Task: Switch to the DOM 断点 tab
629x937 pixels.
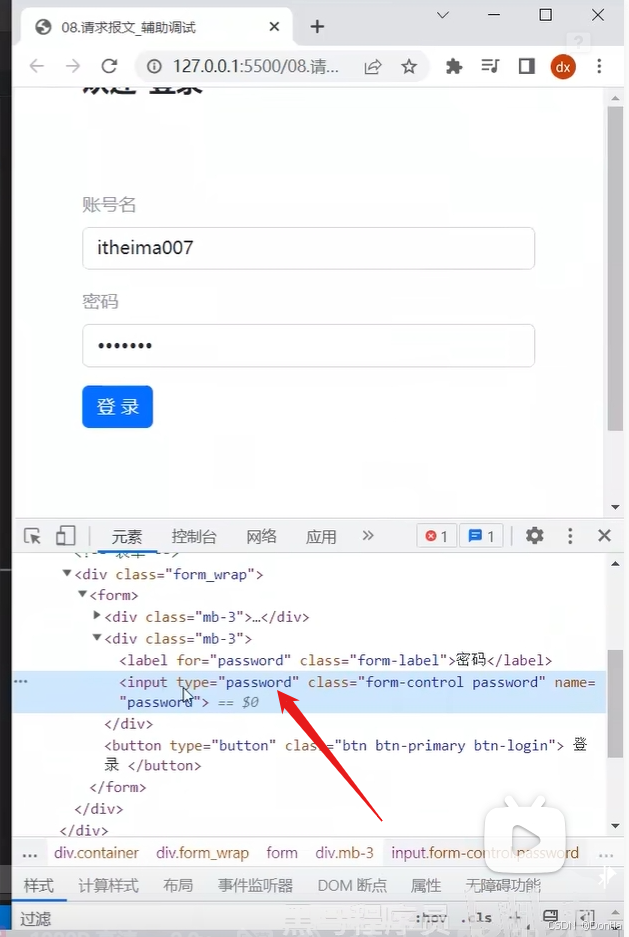Action: pyautogui.click(x=352, y=885)
